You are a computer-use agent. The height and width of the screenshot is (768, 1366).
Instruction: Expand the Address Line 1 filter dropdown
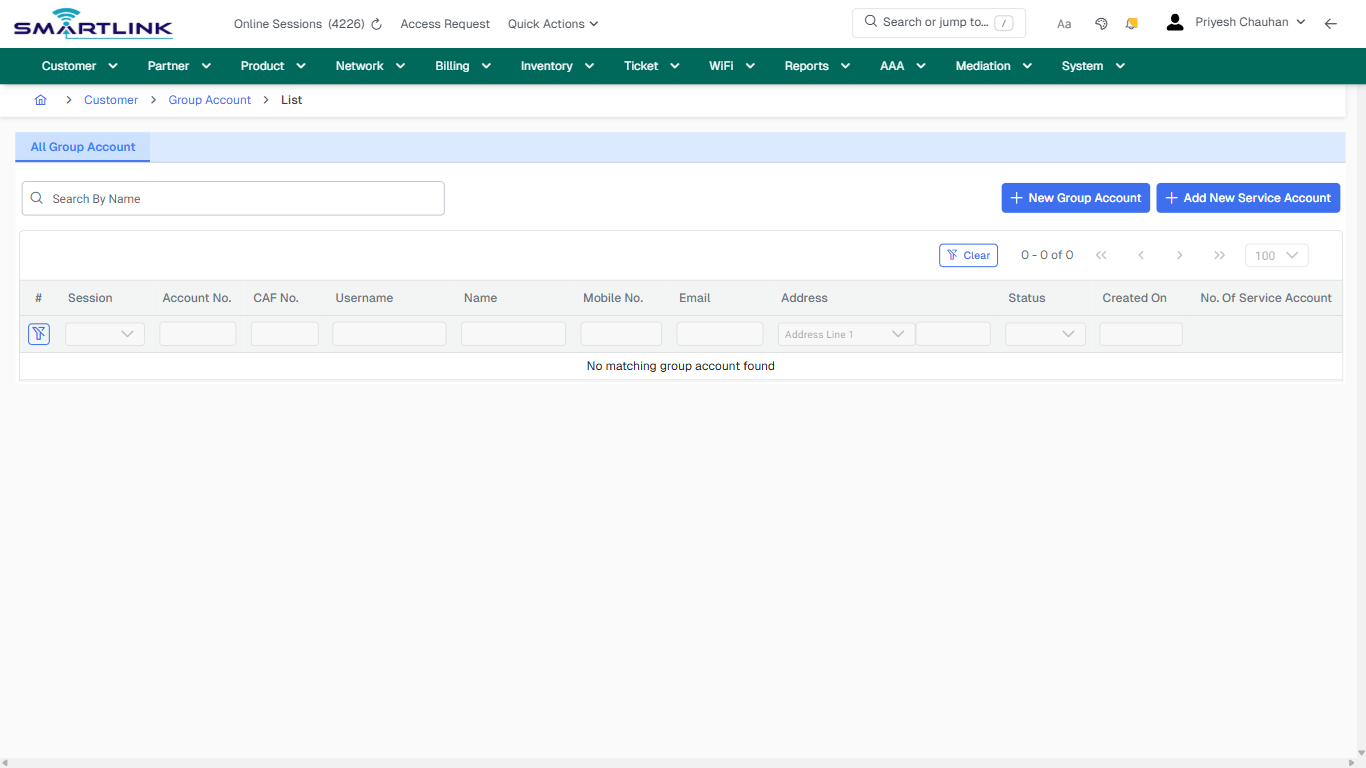click(845, 333)
